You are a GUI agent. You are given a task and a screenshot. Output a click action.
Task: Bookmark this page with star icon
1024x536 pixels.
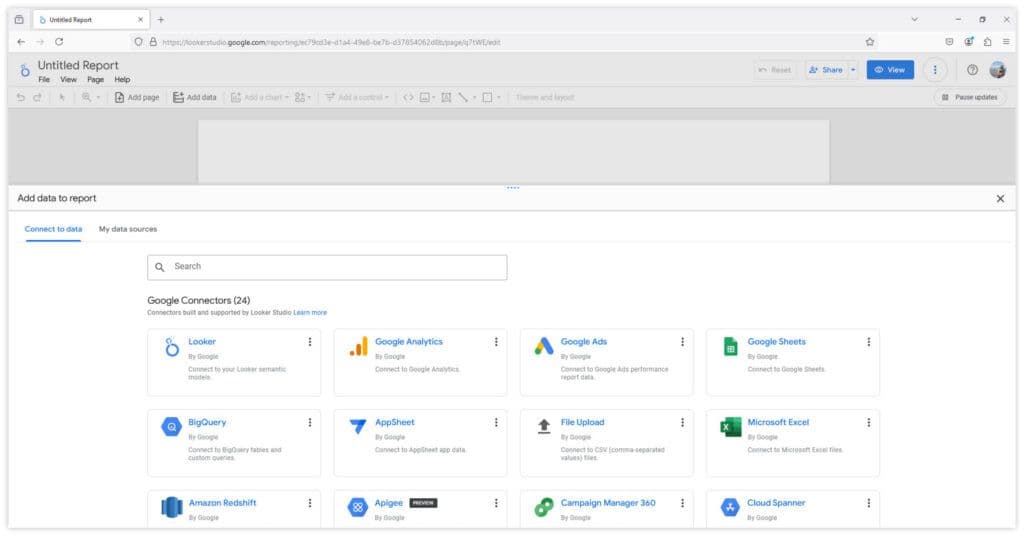pyautogui.click(x=870, y=42)
